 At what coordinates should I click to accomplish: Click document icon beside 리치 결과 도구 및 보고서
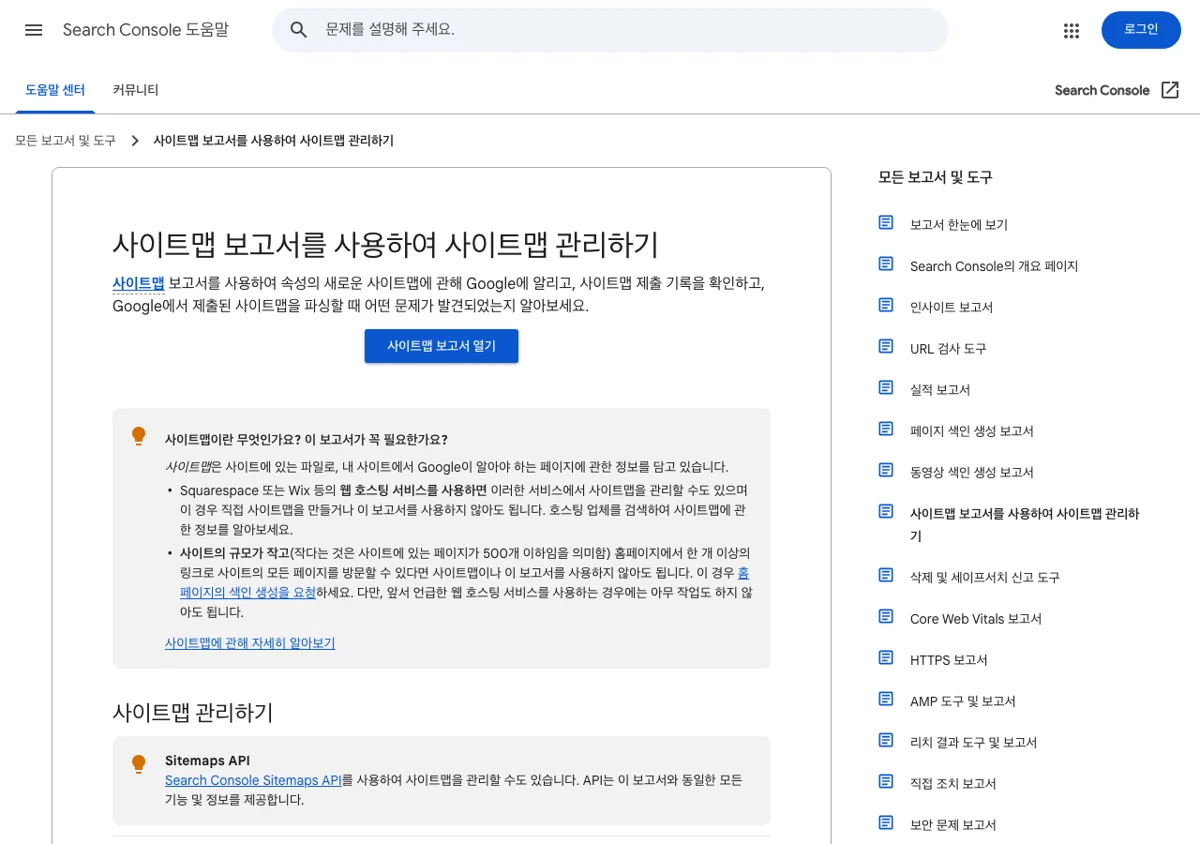(x=886, y=740)
